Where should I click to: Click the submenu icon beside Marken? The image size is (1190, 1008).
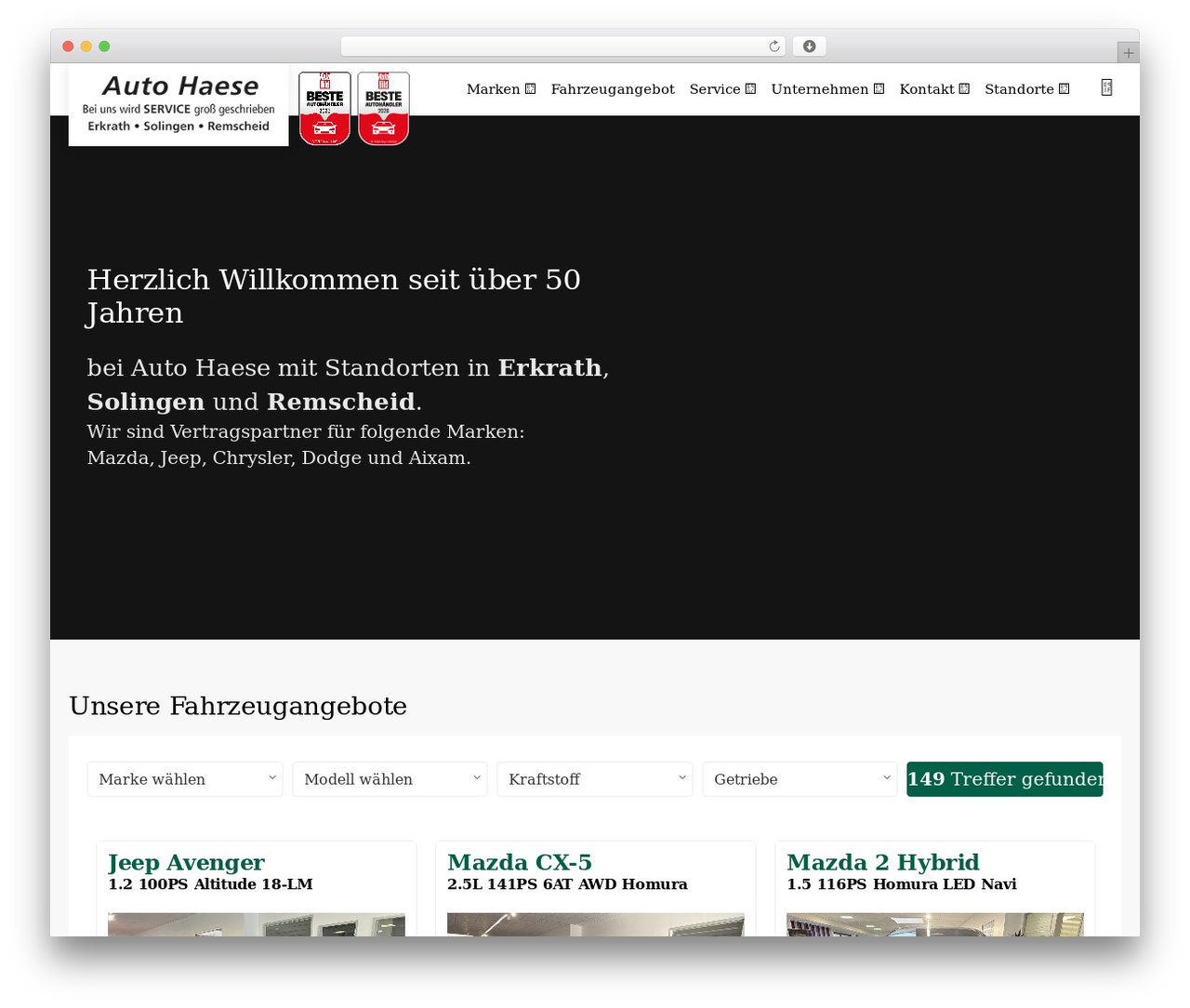pyautogui.click(x=530, y=89)
